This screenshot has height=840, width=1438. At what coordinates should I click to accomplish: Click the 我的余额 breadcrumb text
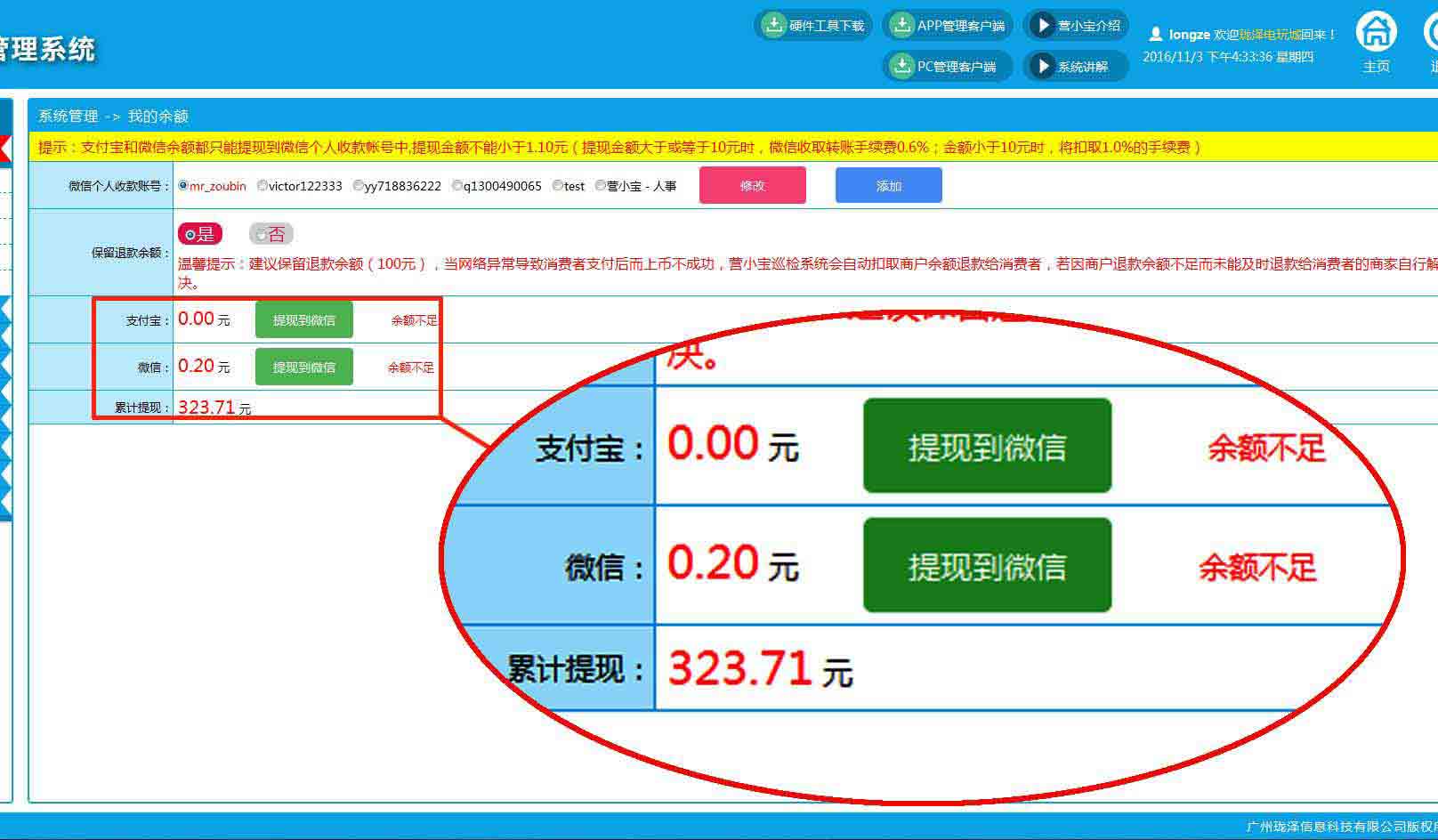pyautogui.click(x=158, y=117)
